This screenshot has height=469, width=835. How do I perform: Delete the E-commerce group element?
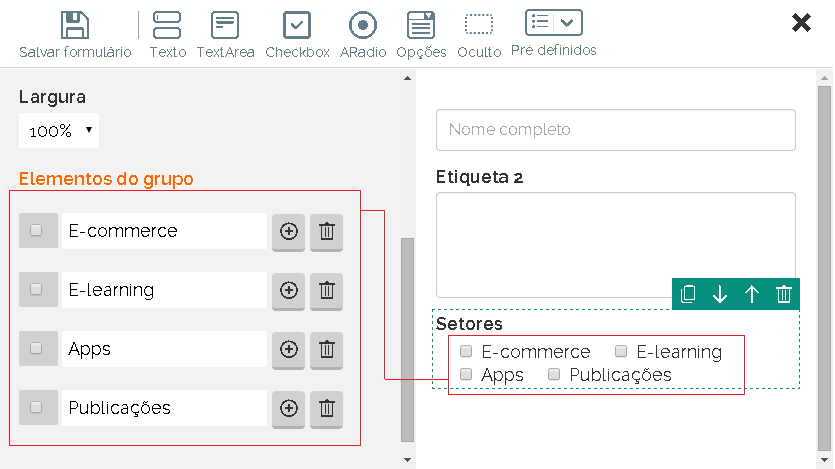[x=326, y=231]
